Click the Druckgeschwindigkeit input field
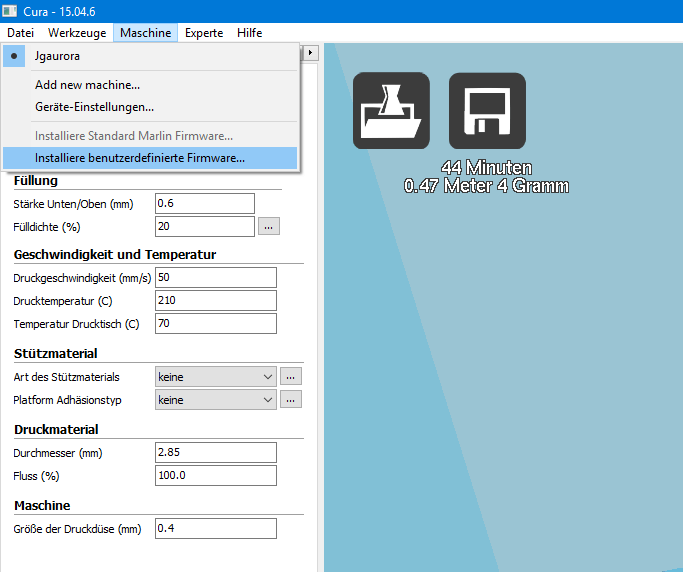The height and width of the screenshot is (572, 683). tap(216, 278)
